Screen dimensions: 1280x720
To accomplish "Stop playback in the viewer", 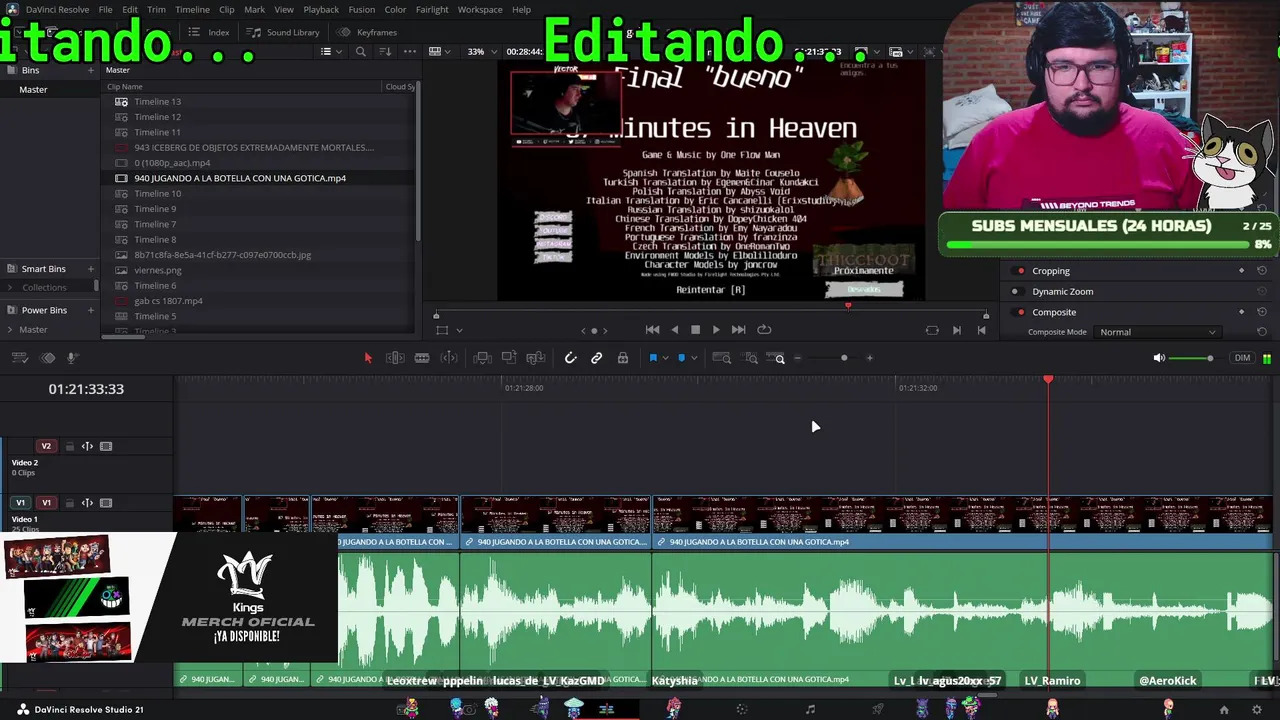I will [x=695, y=330].
